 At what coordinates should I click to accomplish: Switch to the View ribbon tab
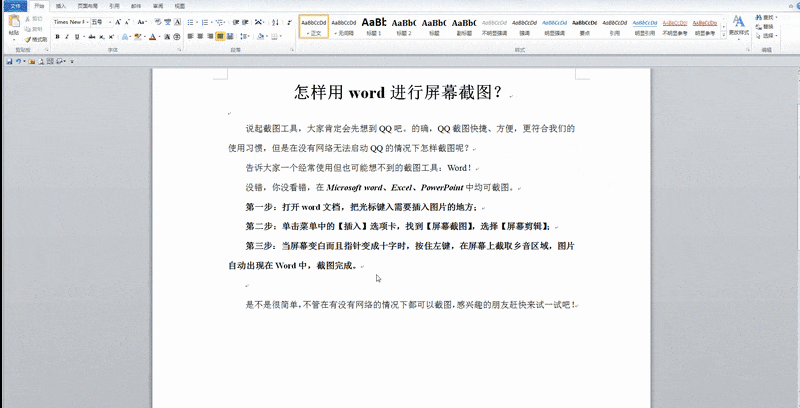point(180,6)
